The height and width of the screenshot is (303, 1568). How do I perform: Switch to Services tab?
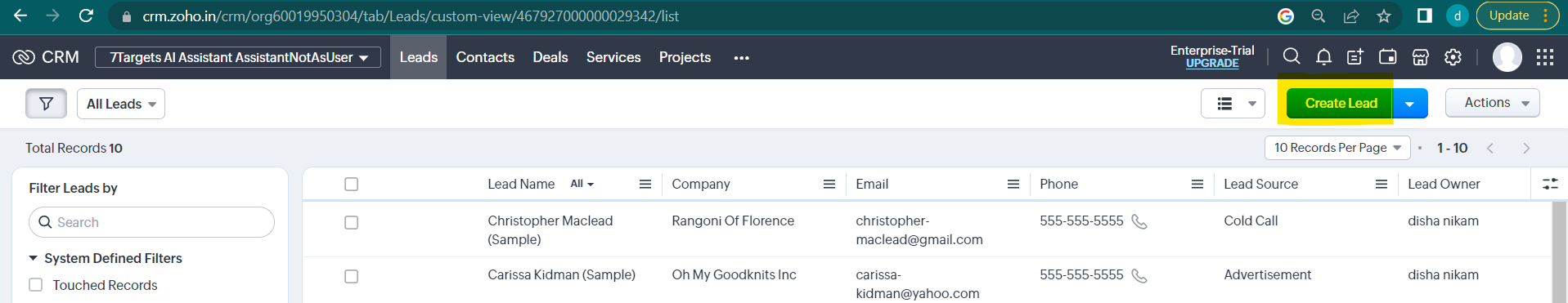(613, 57)
